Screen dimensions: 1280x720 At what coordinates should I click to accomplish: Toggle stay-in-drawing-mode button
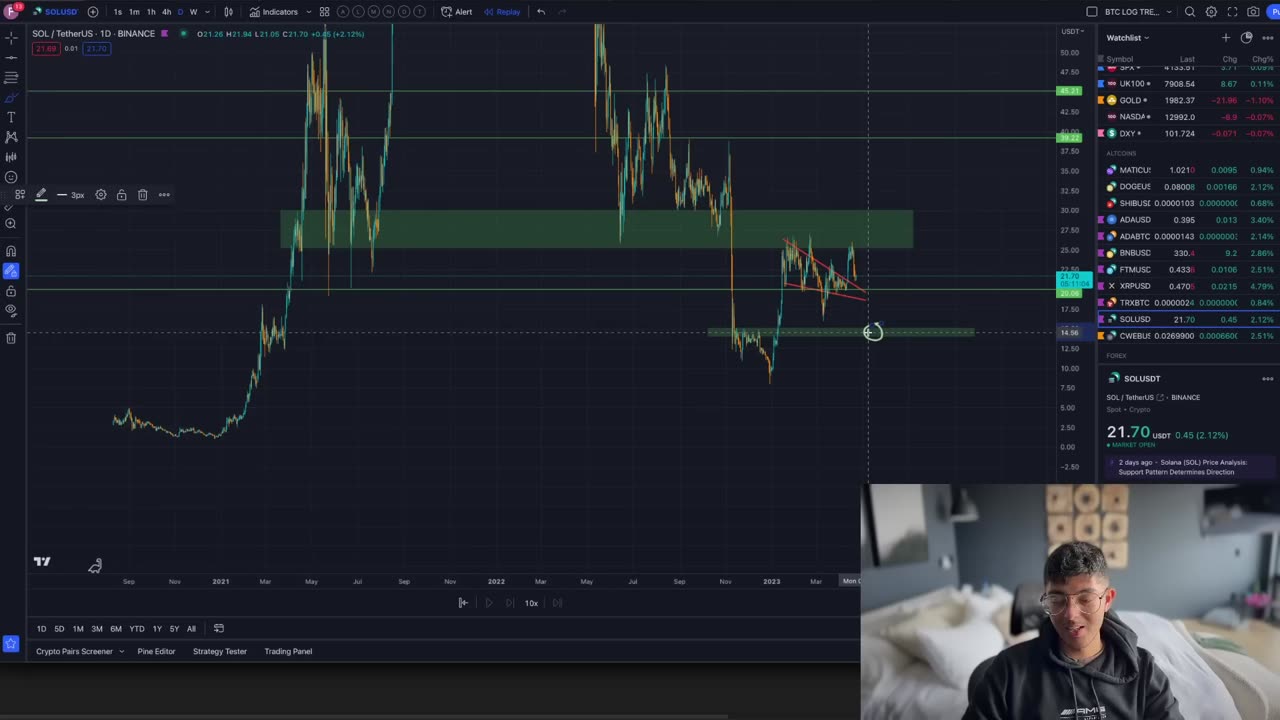[11, 271]
